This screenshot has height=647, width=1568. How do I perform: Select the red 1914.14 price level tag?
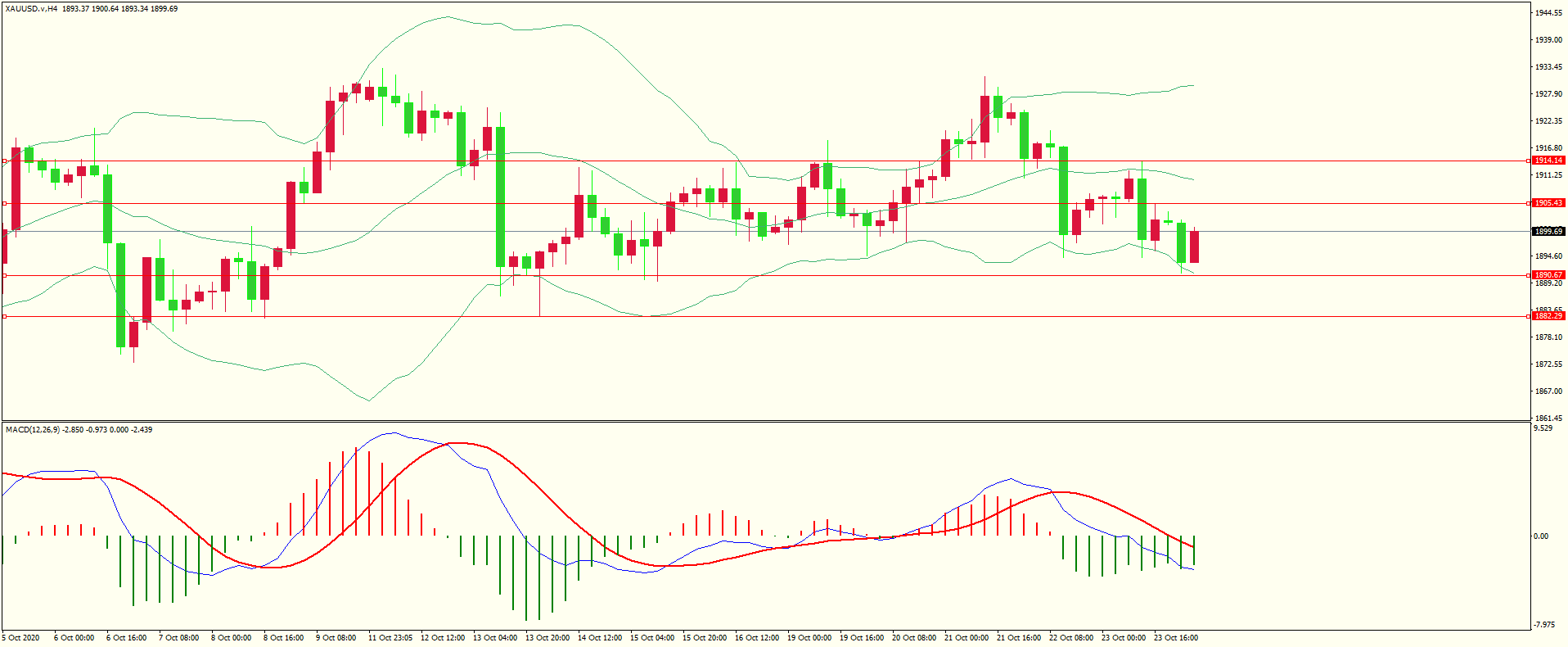[1548, 161]
